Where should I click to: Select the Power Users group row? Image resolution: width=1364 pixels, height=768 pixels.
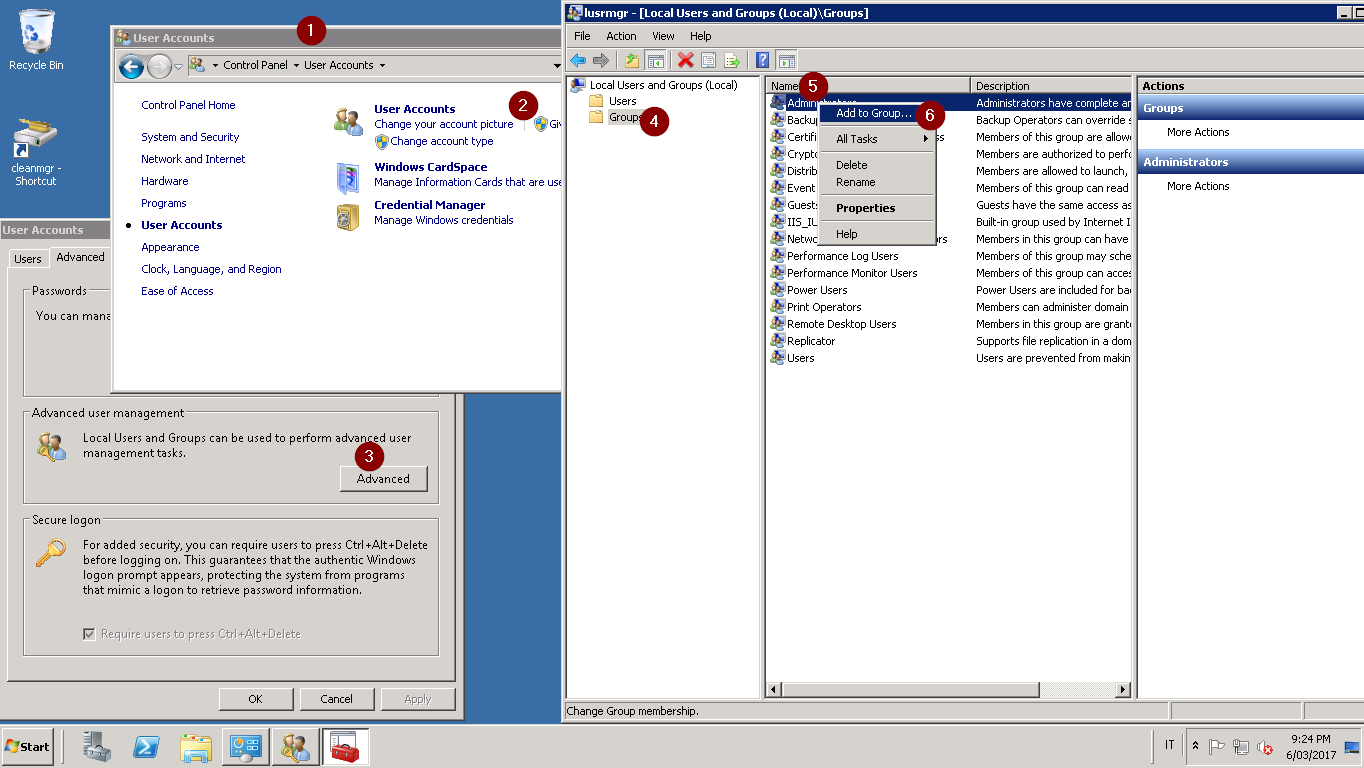pyautogui.click(x=816, y=290)
